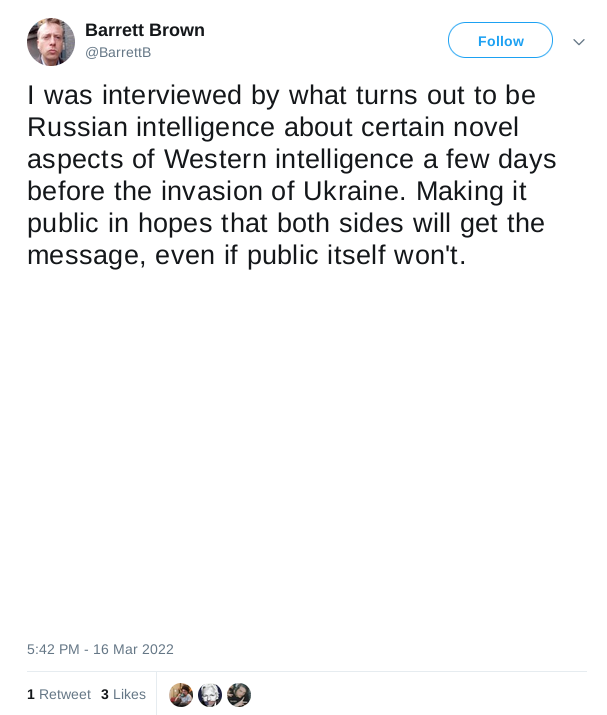Show the 3 Likes list
The width and height of the screenshot is (607, 715).
pyautogui.click(x=123, y=694)
